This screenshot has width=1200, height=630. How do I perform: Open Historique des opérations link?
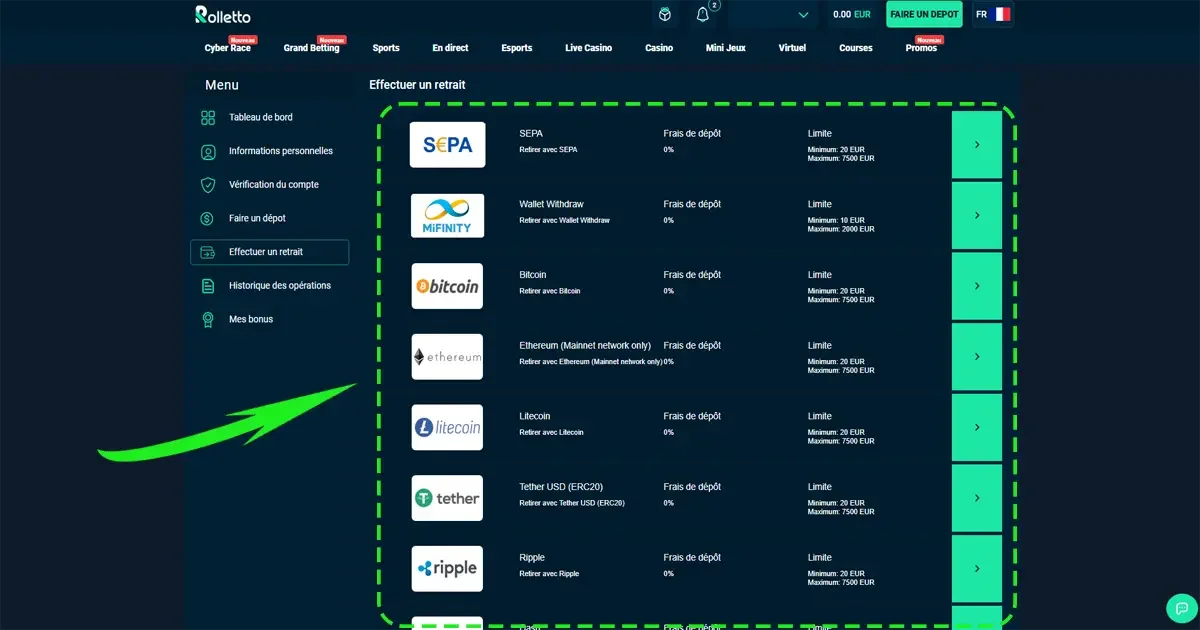(x=280, y=286)
